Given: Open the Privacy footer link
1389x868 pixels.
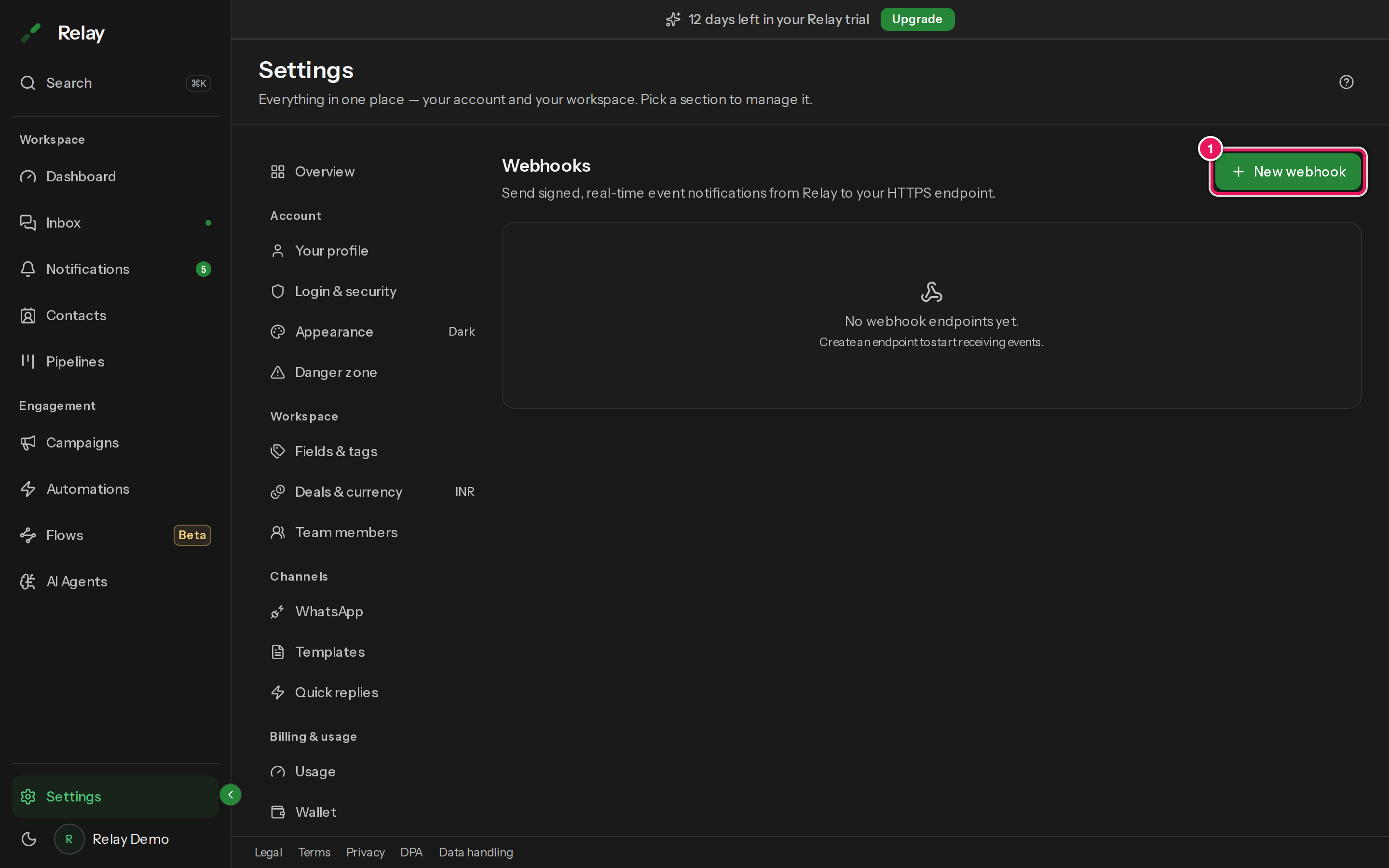Looking at the screenshot, I should coord(365,853).
